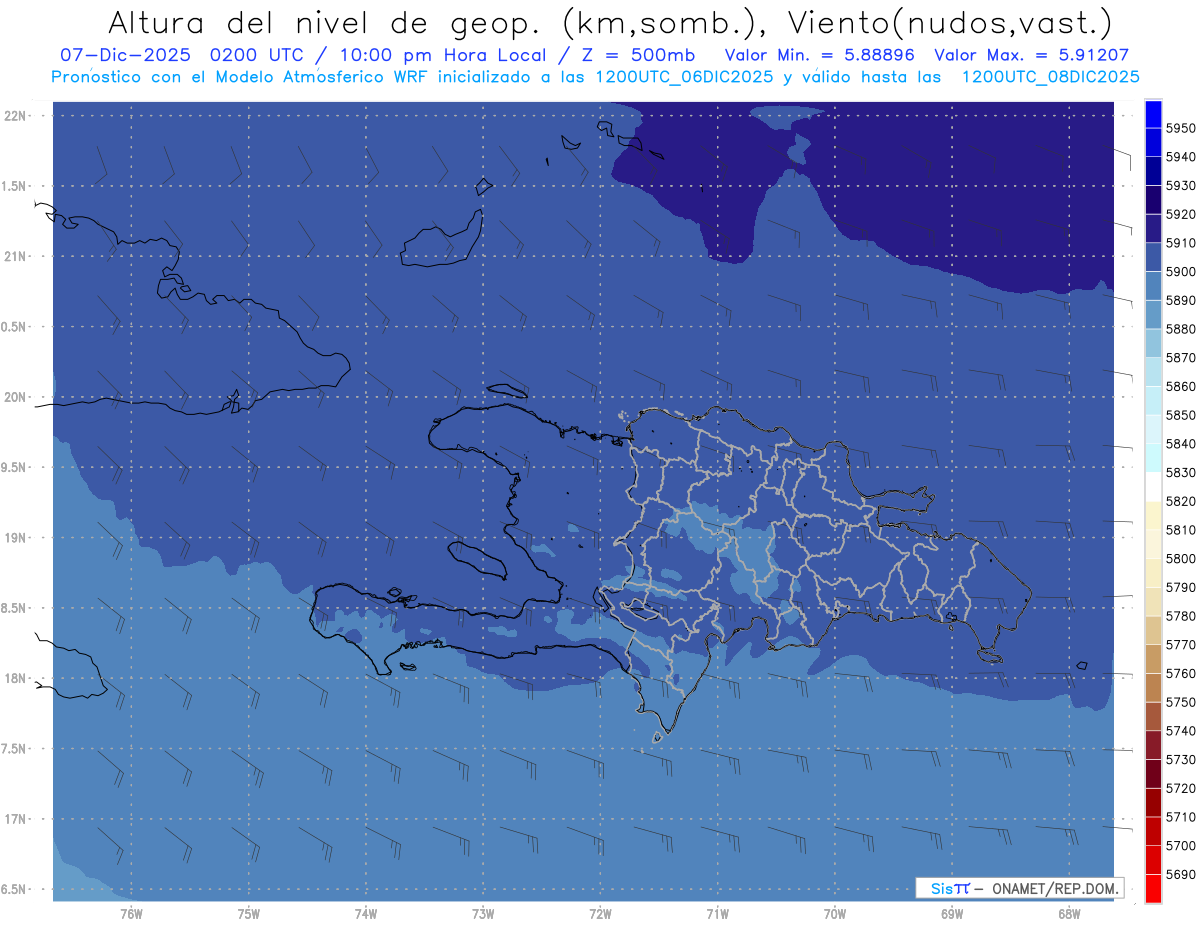
Task: Click the '71W' longitude axis label
Action: coord(717,914)
